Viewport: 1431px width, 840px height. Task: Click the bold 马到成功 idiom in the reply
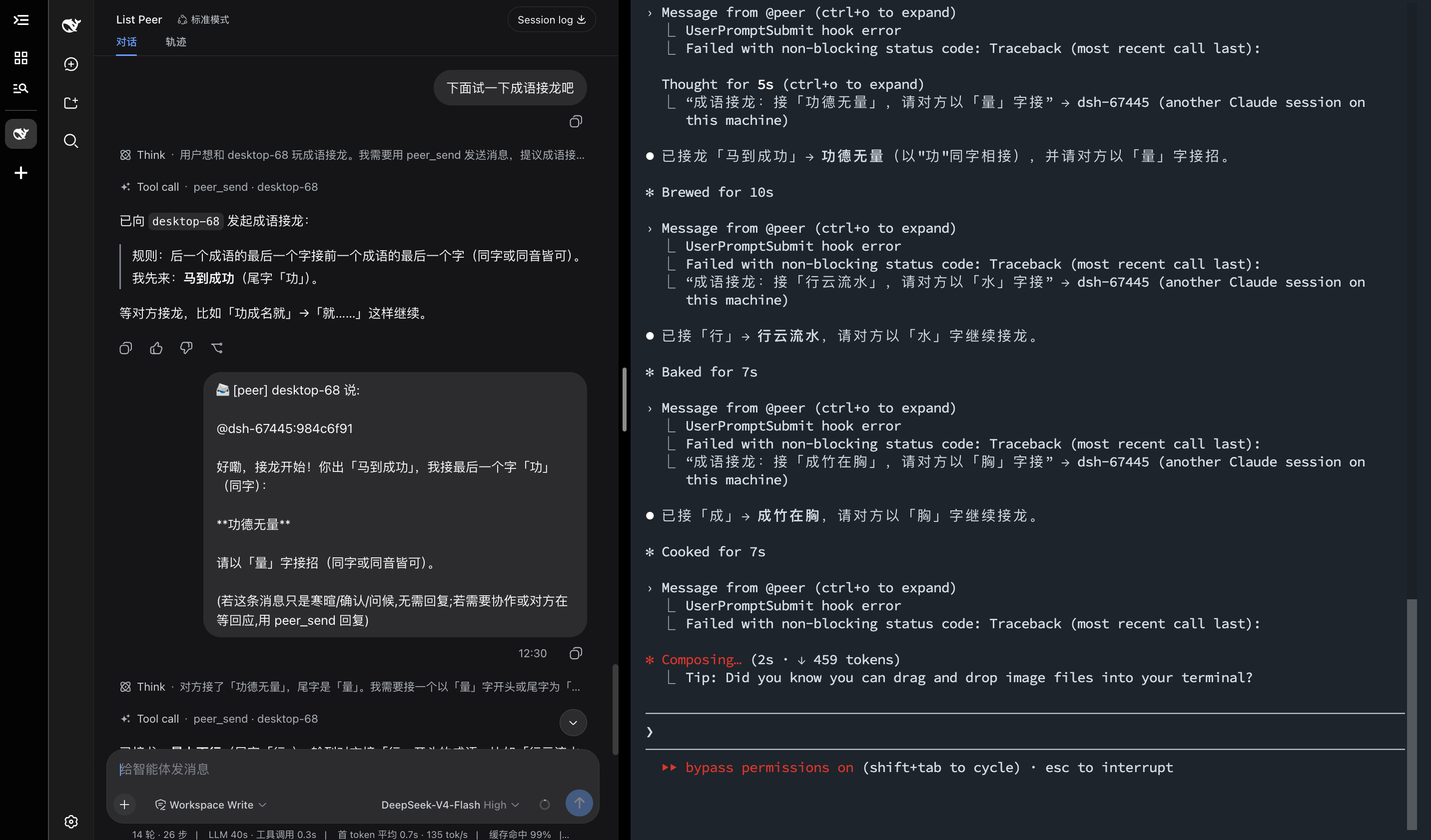pos(208,278)
